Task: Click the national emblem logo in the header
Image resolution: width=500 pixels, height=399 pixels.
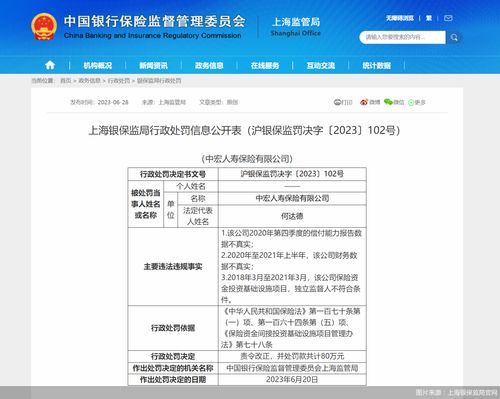Action: 44,27
